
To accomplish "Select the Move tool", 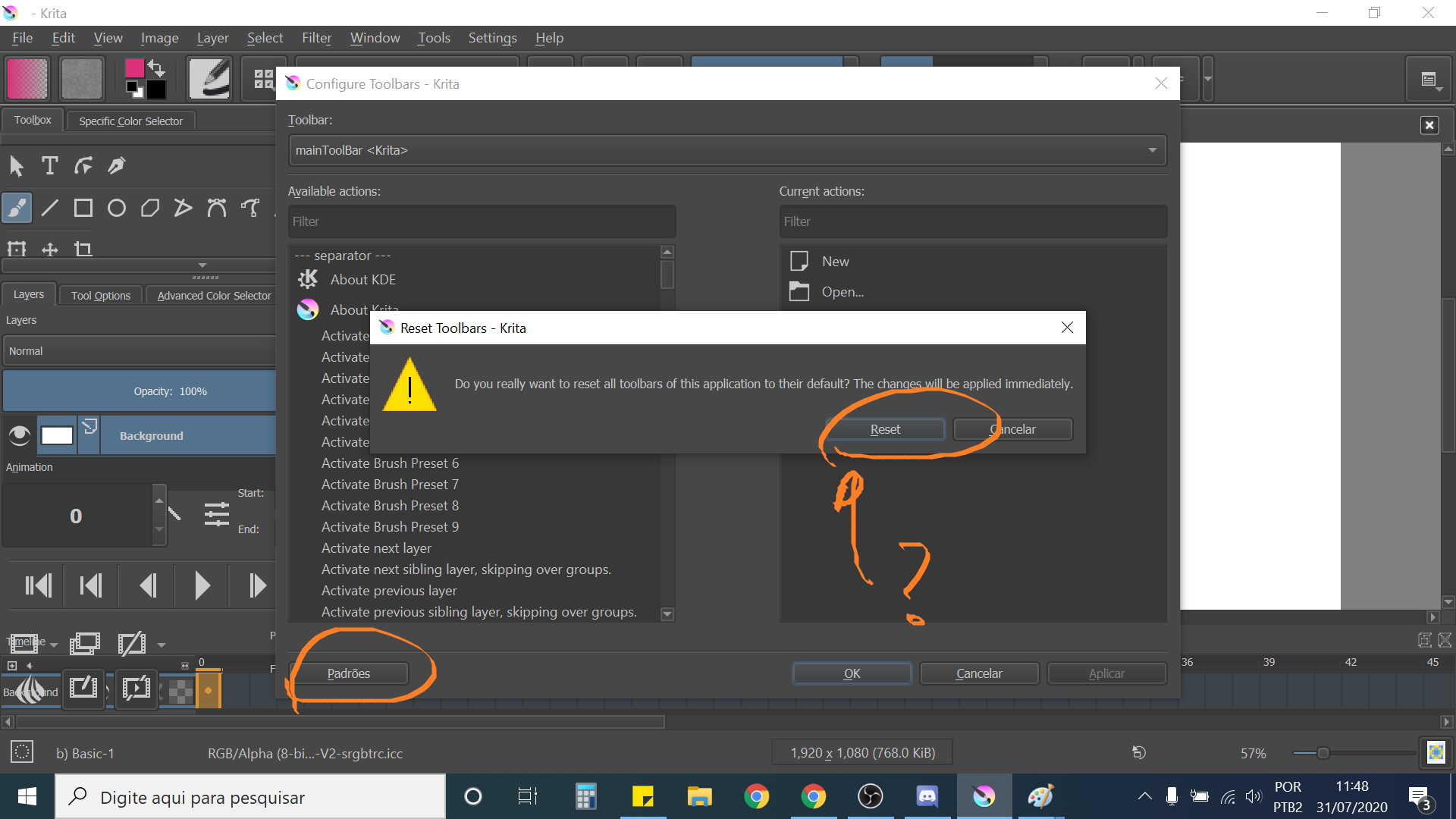I will (x=50, y=249).
